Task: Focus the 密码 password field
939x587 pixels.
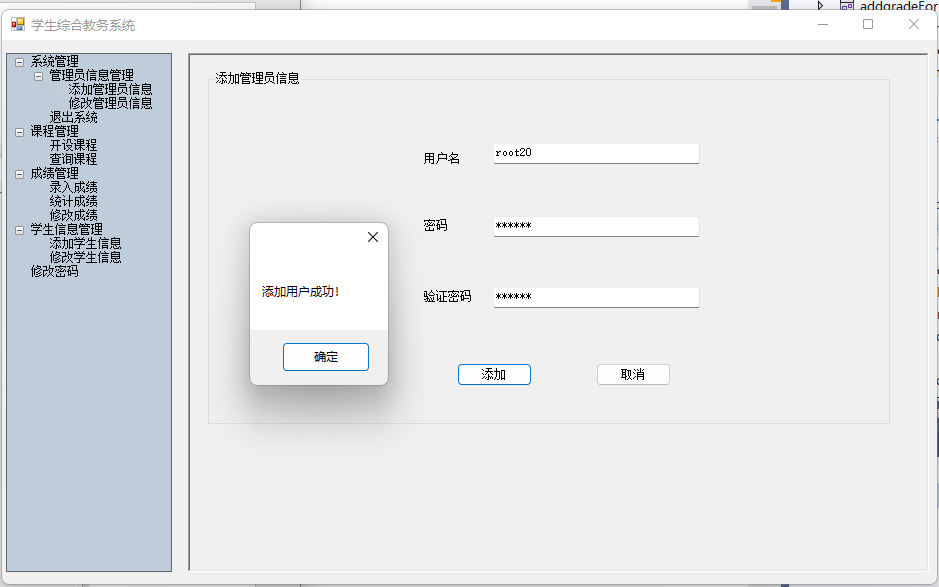Action: coord(596,226)
